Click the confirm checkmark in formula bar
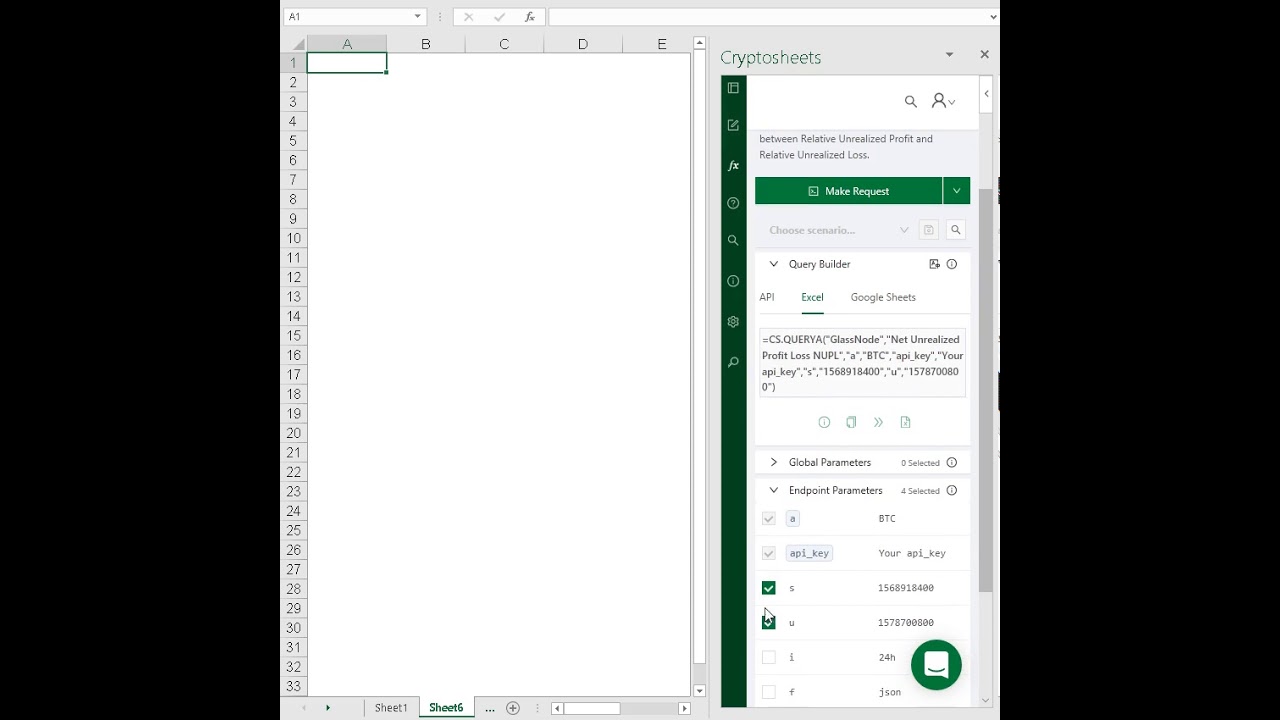The height and width of the screenshot is (720, 1280). point(499,17)
